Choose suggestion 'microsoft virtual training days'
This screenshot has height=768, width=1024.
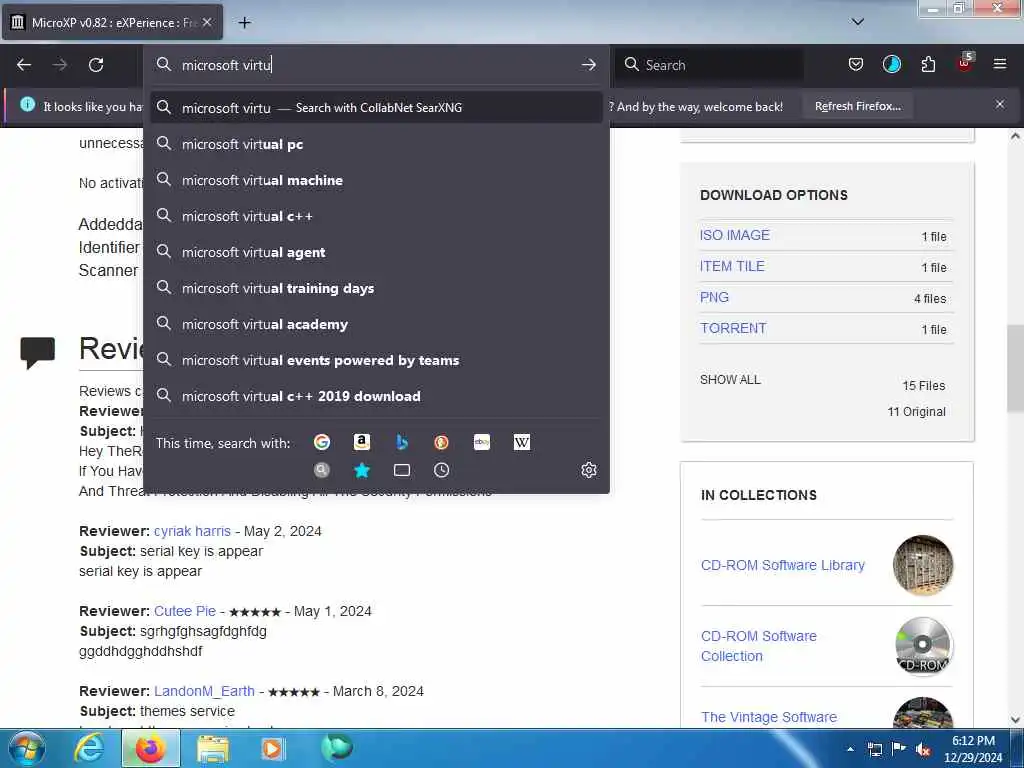click(376, 288)
